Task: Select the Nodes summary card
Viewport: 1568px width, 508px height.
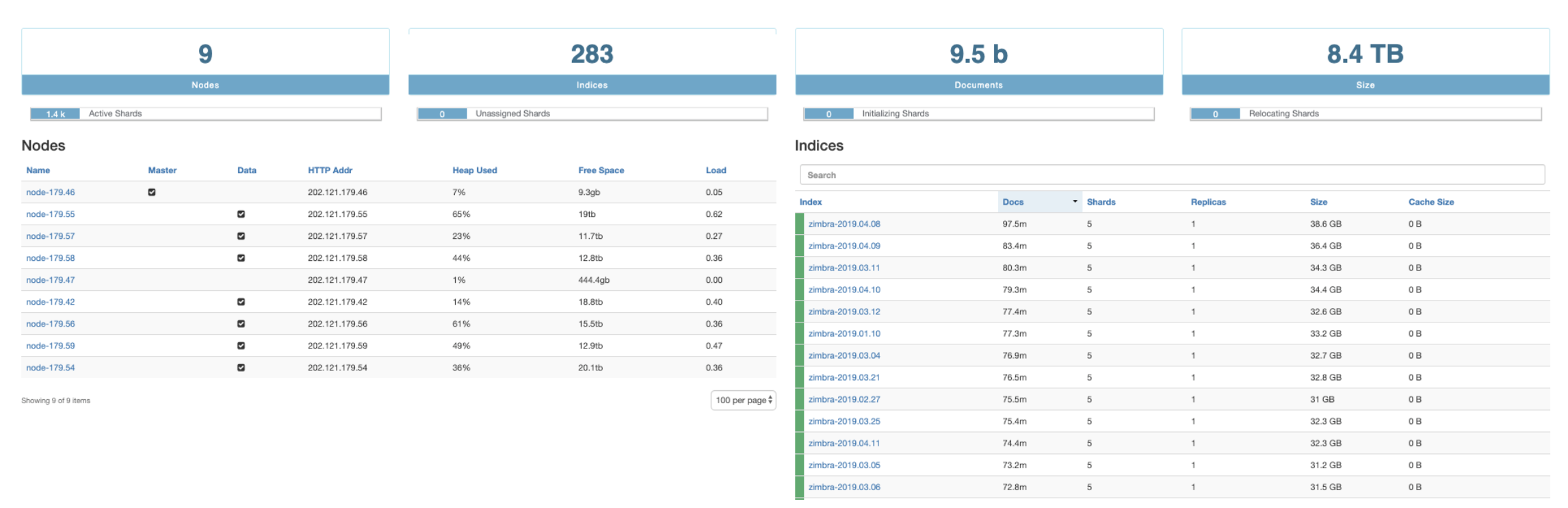Action: 205,62
